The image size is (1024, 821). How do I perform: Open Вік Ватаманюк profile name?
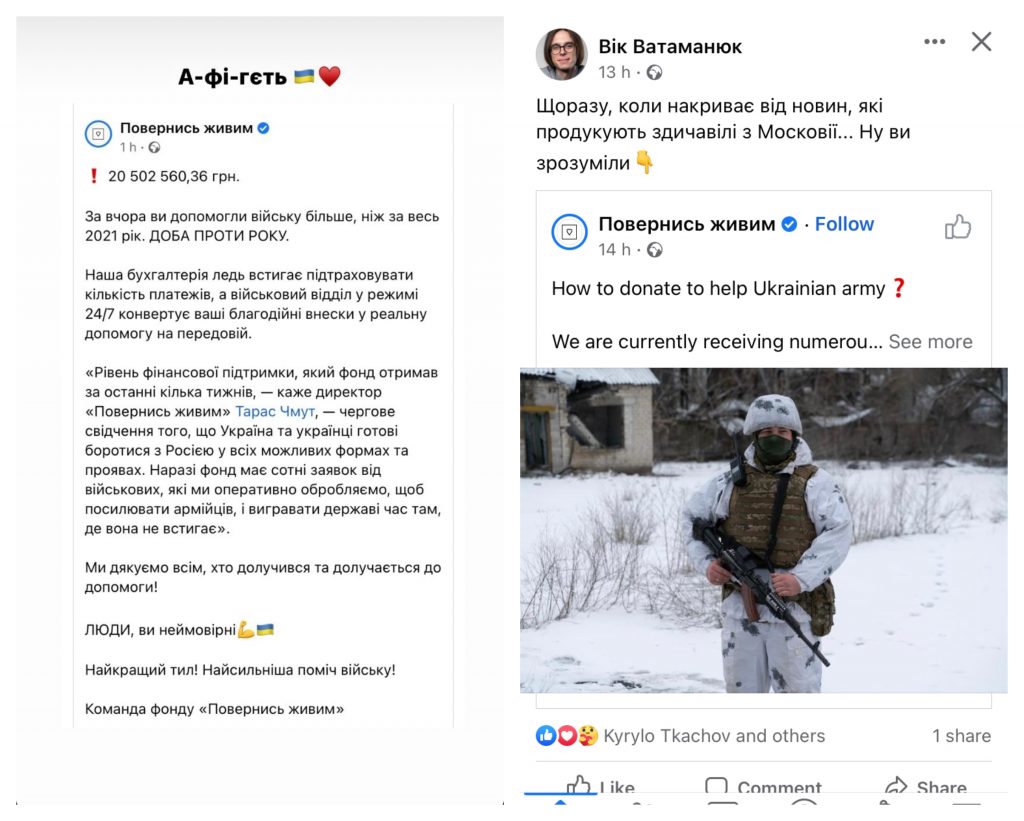(670, 47)
